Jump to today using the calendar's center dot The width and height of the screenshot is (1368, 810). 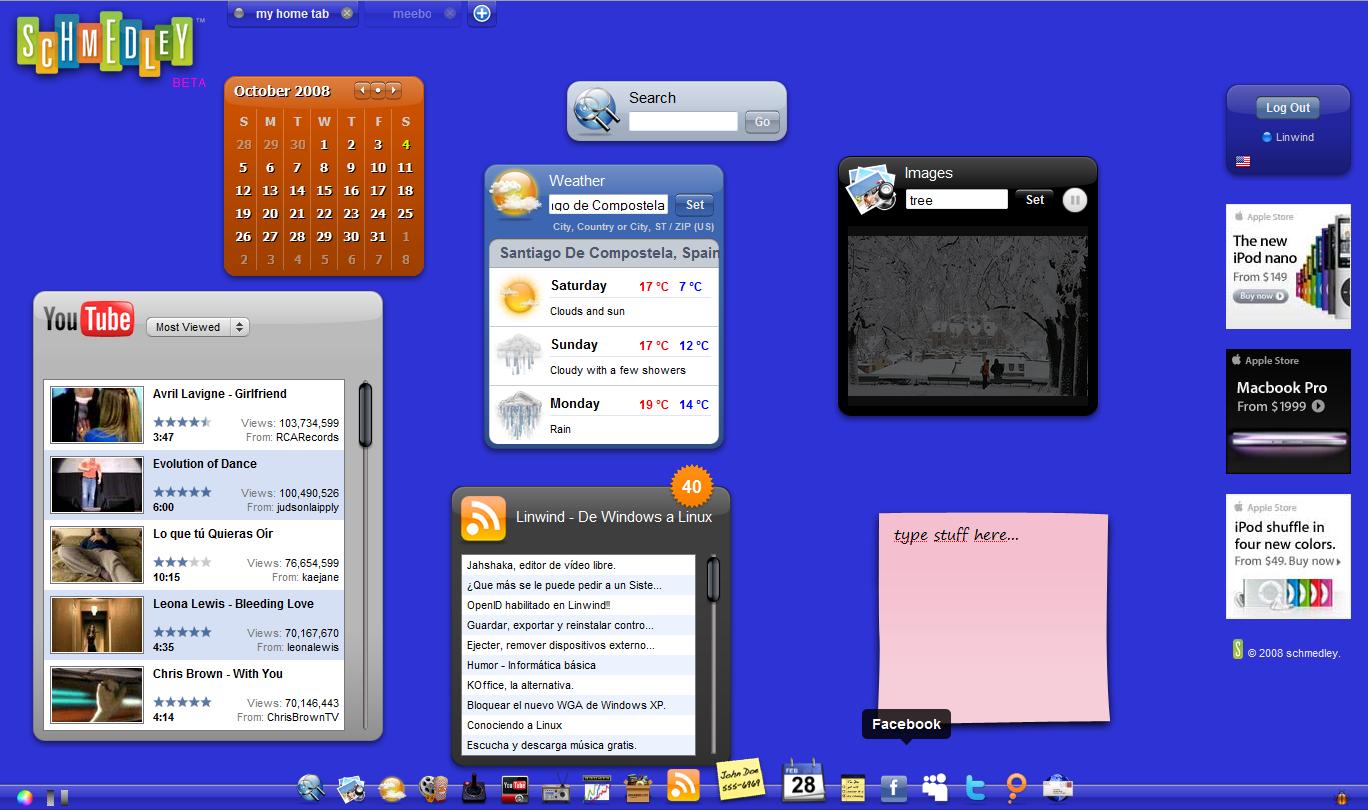378,90
